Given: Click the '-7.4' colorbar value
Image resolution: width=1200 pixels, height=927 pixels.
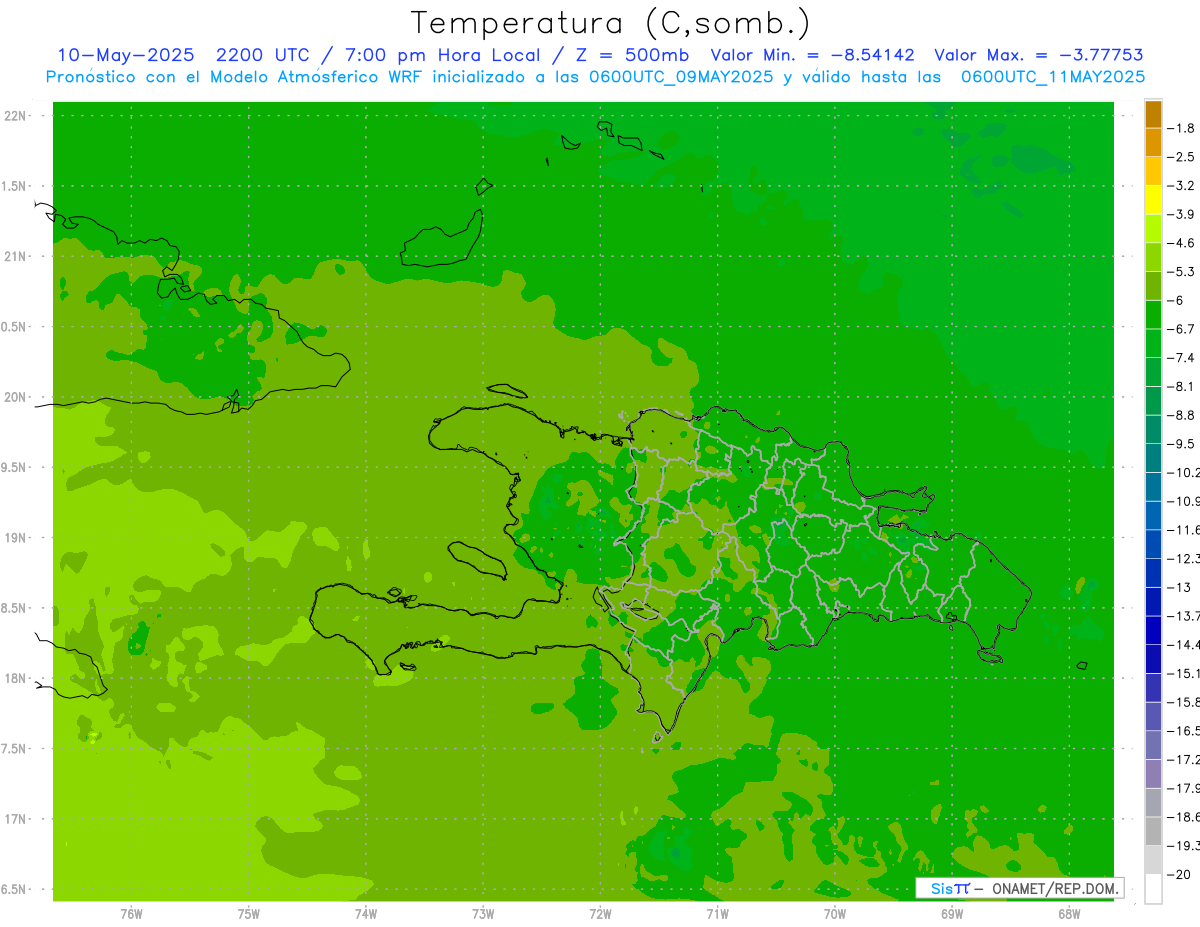Looking at the screenshot, I should 1181,357.
